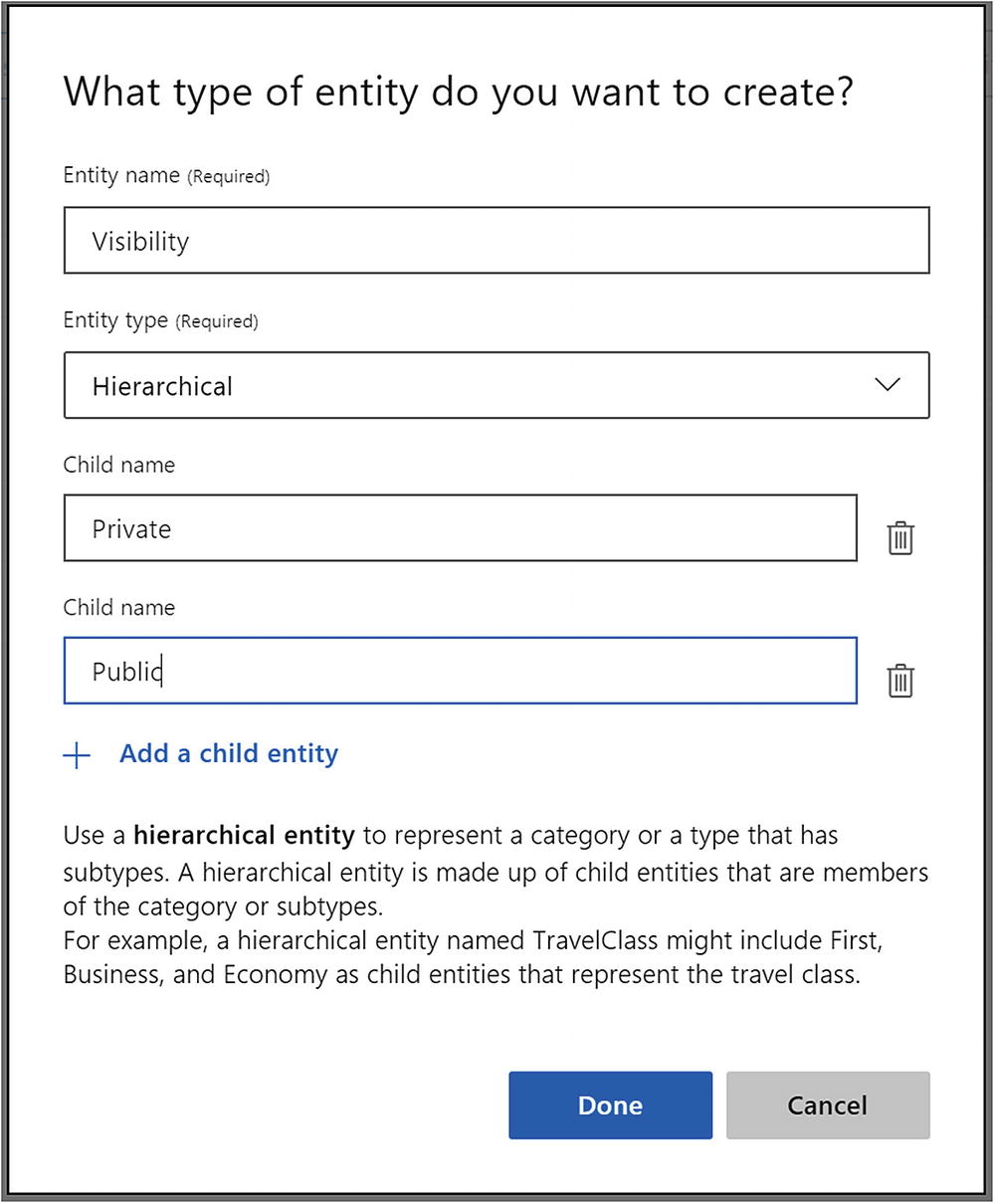Click the Required hint beside Entity type
Viewport: 995px width, 1204px height.
click(217, 321)
